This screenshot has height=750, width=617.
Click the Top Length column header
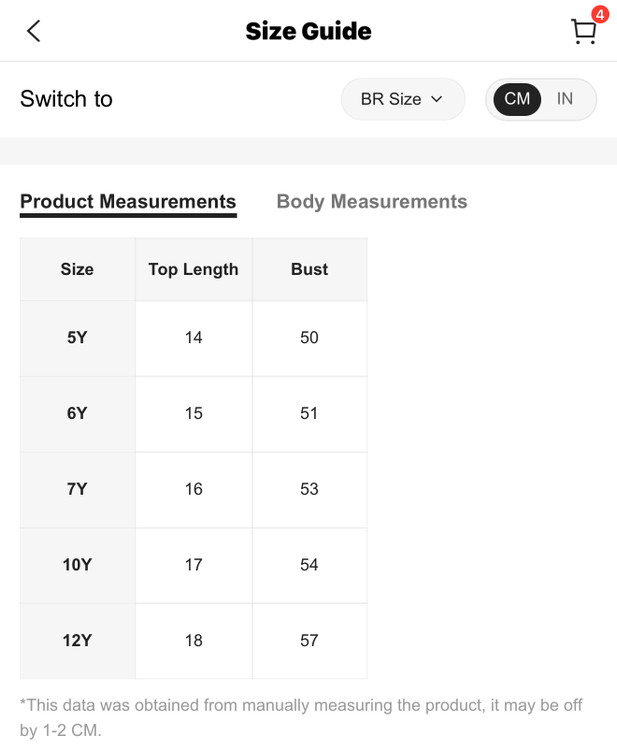pyautogui.click(x=193, y=269)
